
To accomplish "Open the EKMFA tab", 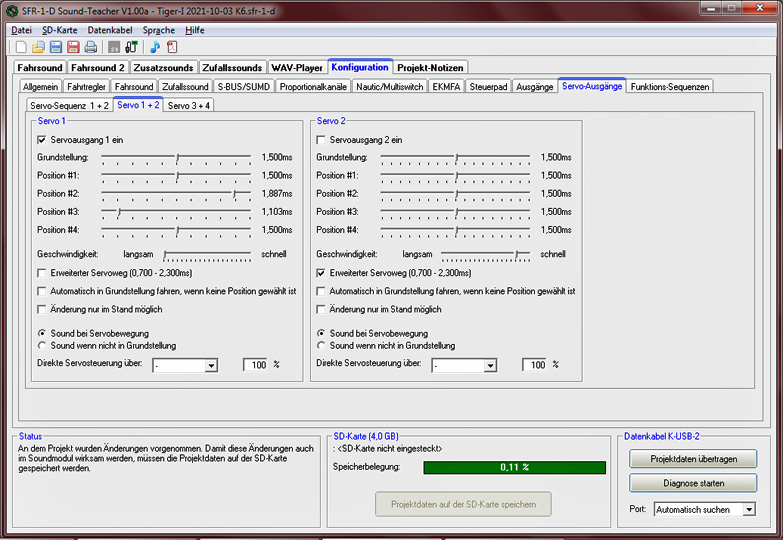I will coord(446,86).
